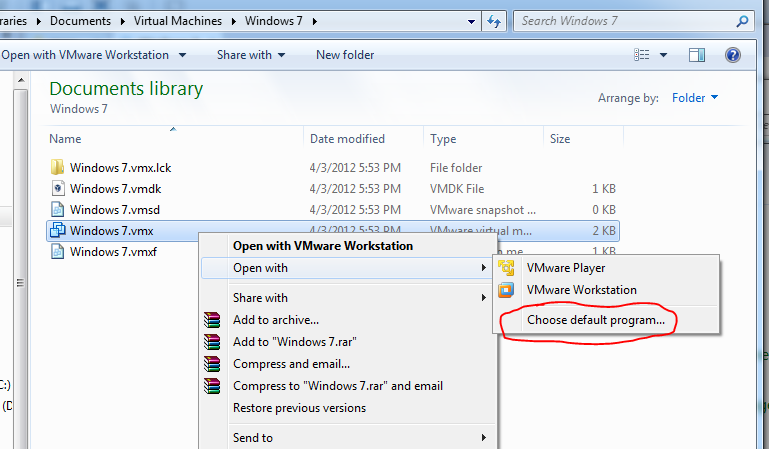Click Windows 7 in the breadcrumb
Image resolution: width=769 pixels, height=449 pixels.
pyautogui.click(x=274, y=21)
